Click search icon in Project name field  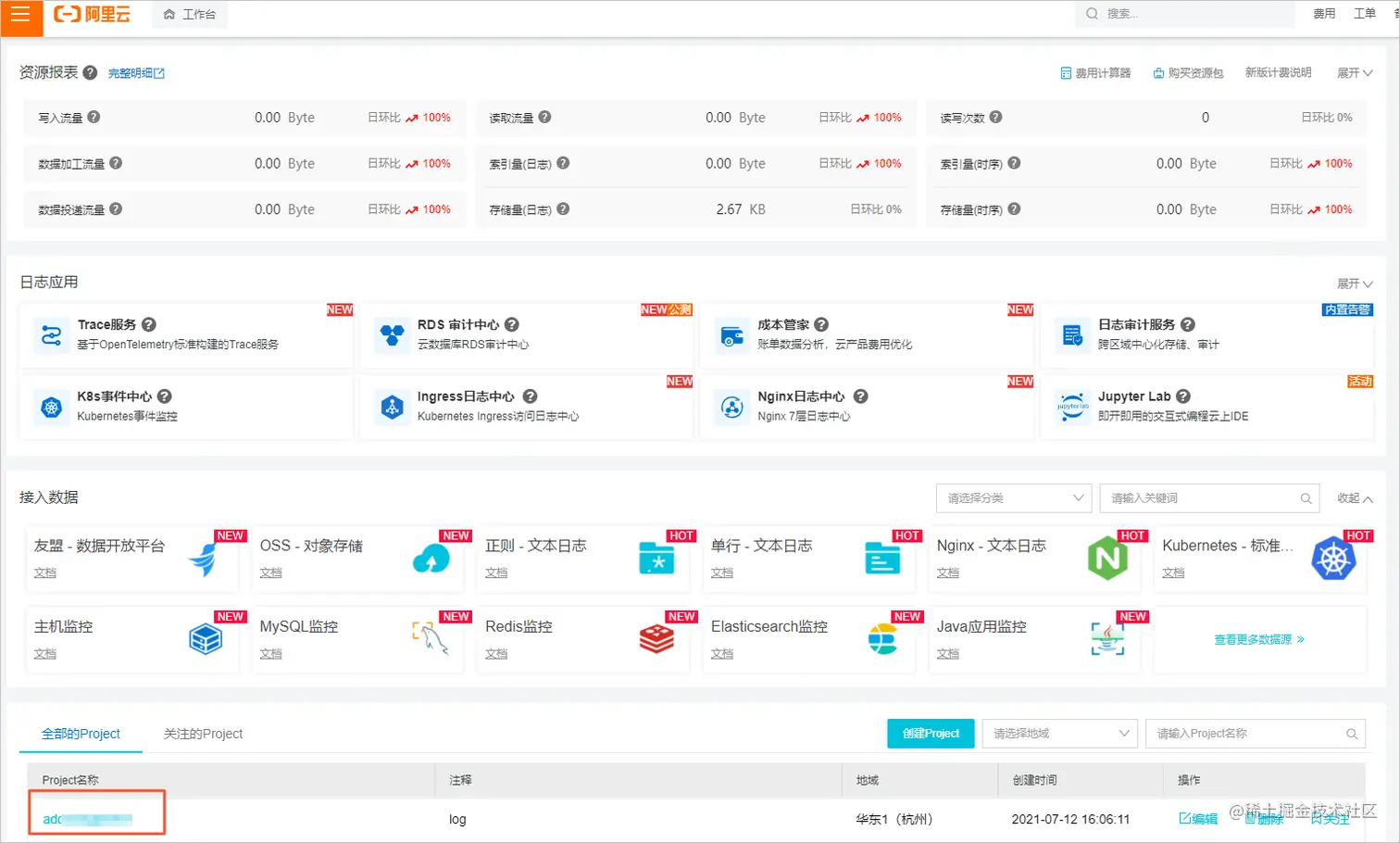coord(1352,734)
